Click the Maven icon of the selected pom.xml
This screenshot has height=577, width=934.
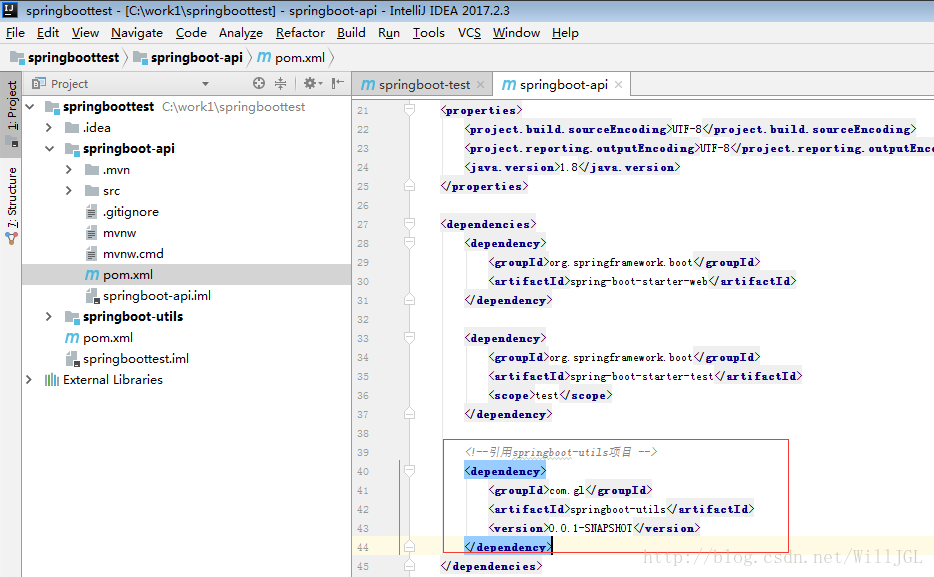(92, 275)
